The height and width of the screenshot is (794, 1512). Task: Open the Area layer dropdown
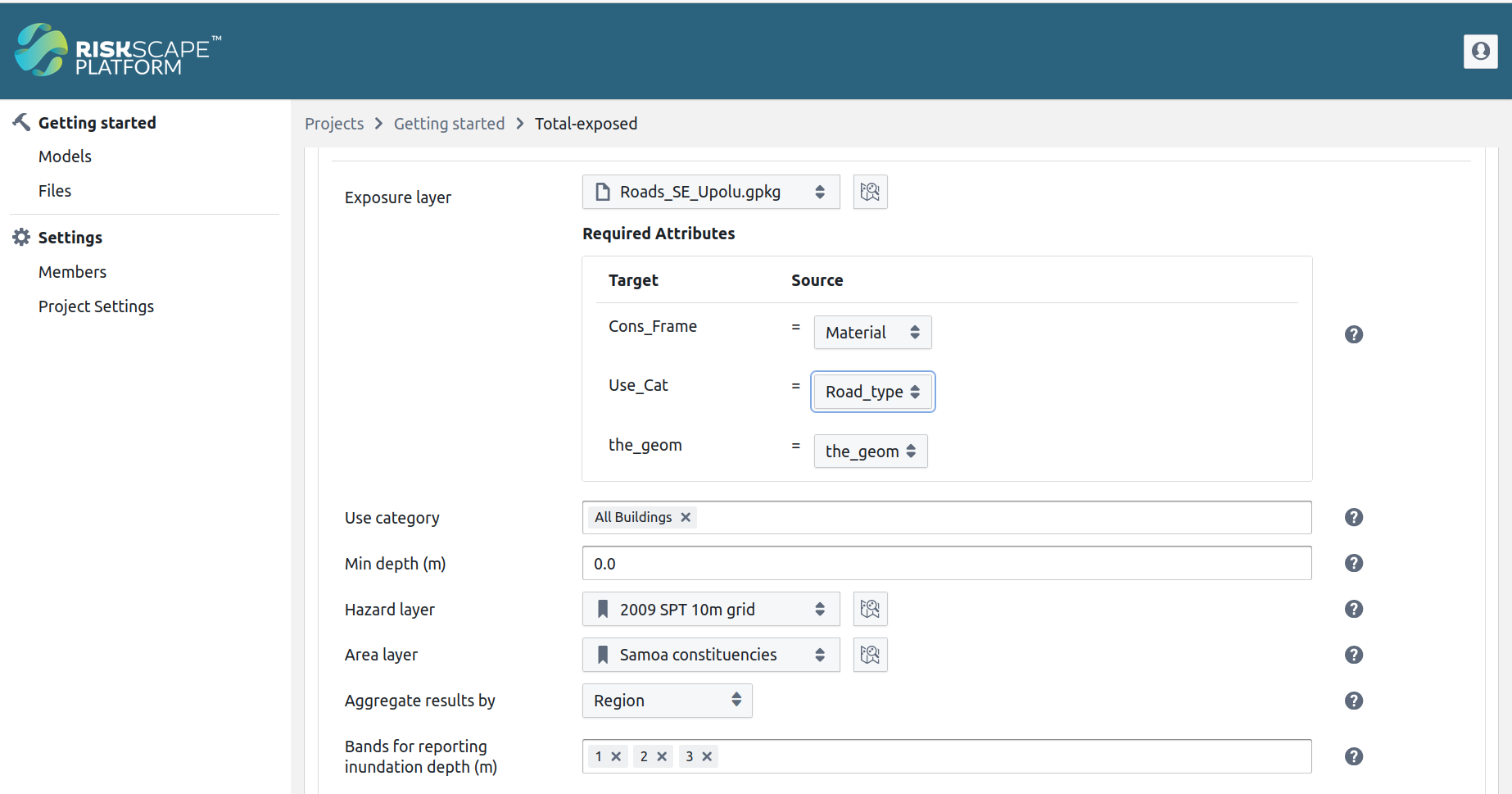pyautogui.click(x=711, y=655)
